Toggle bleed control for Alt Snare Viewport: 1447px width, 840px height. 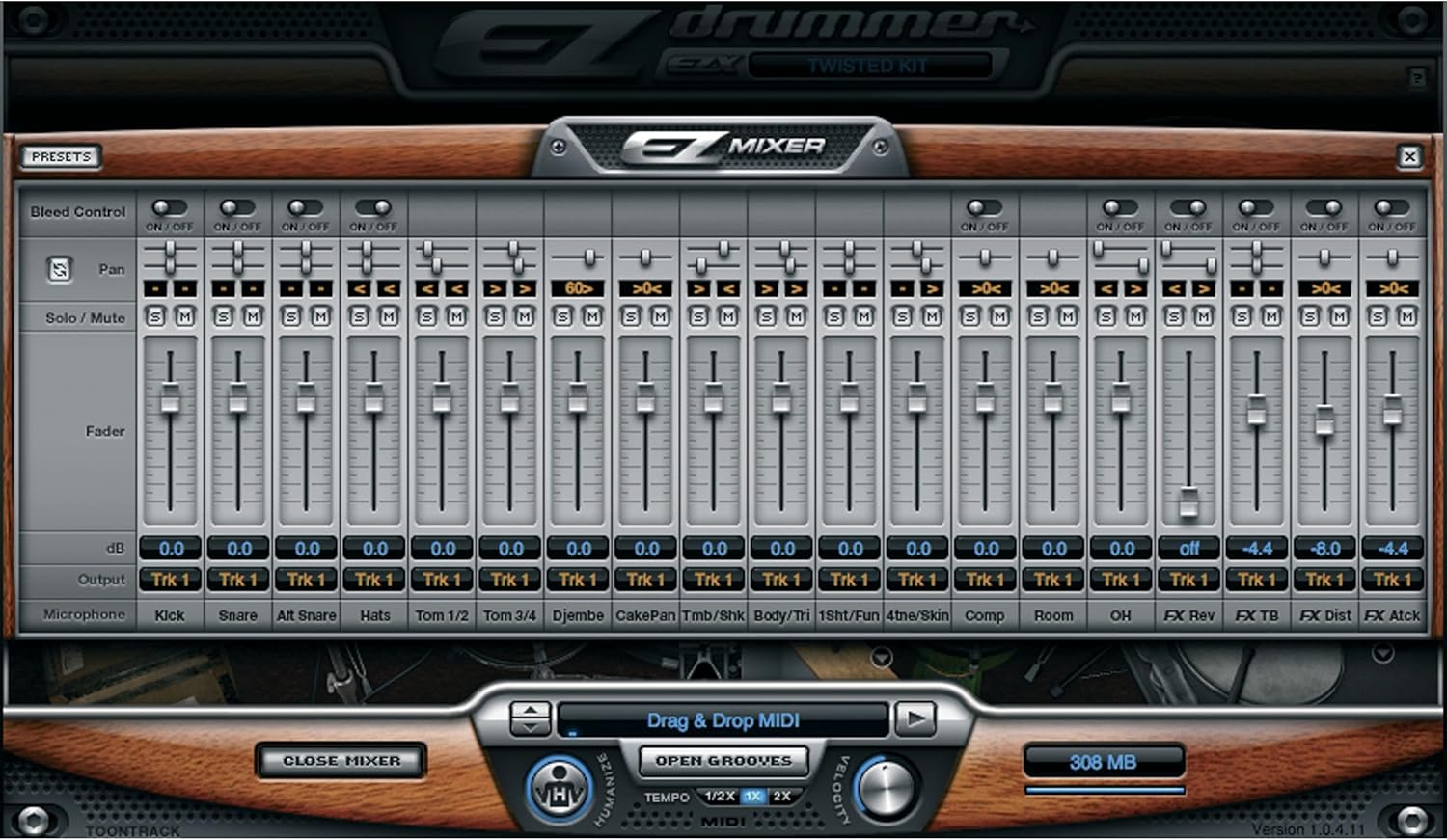pos(305,207)
